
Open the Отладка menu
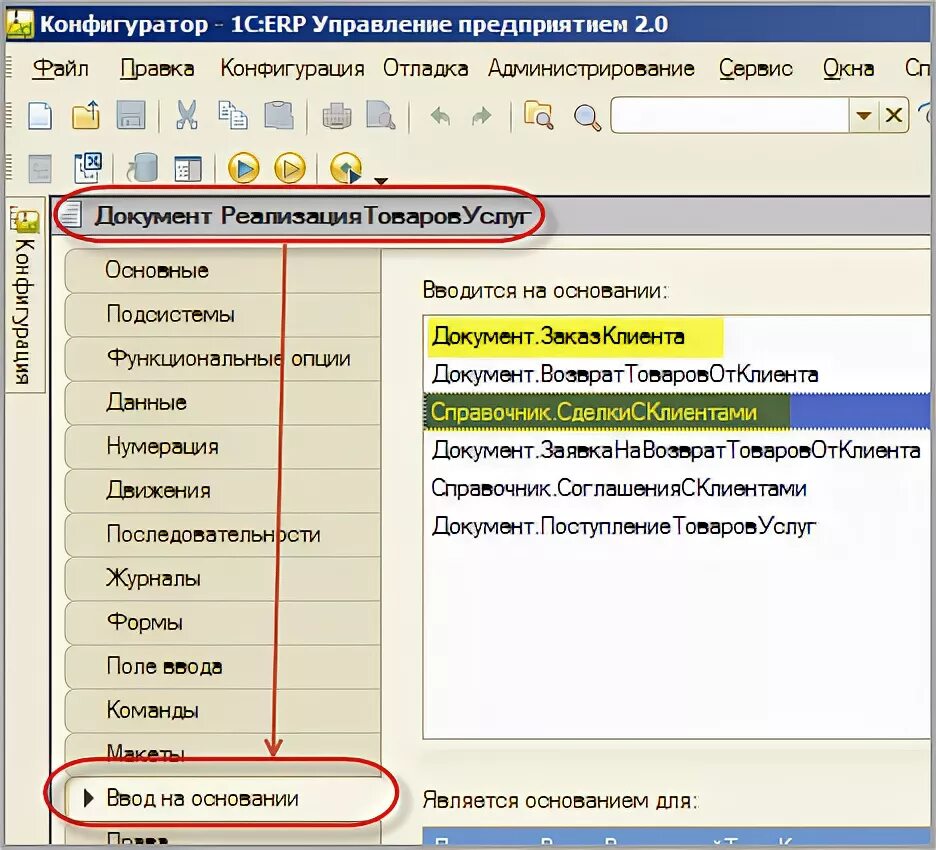[426, 69]
